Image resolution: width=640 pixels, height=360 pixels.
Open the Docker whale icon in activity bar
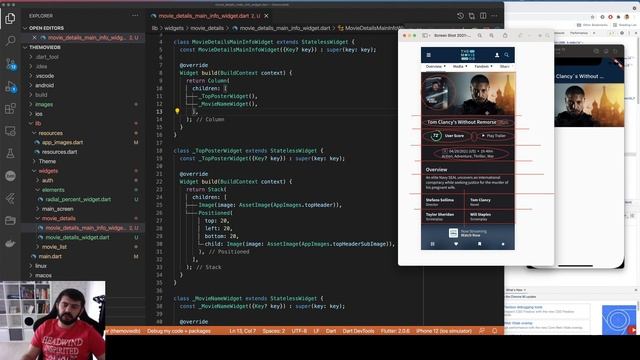[x=10, y=244]
